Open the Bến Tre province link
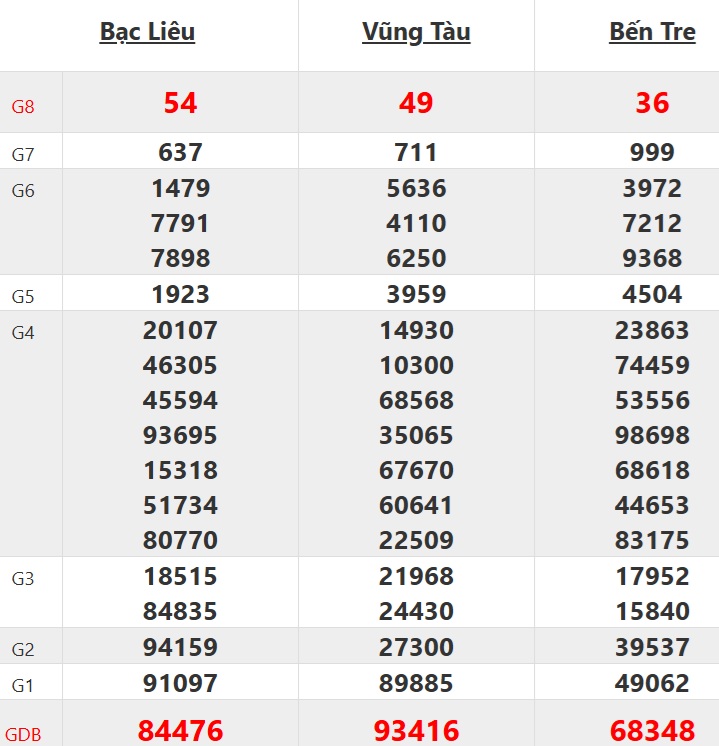Viewport: 719px width, 746px height. 652,32
